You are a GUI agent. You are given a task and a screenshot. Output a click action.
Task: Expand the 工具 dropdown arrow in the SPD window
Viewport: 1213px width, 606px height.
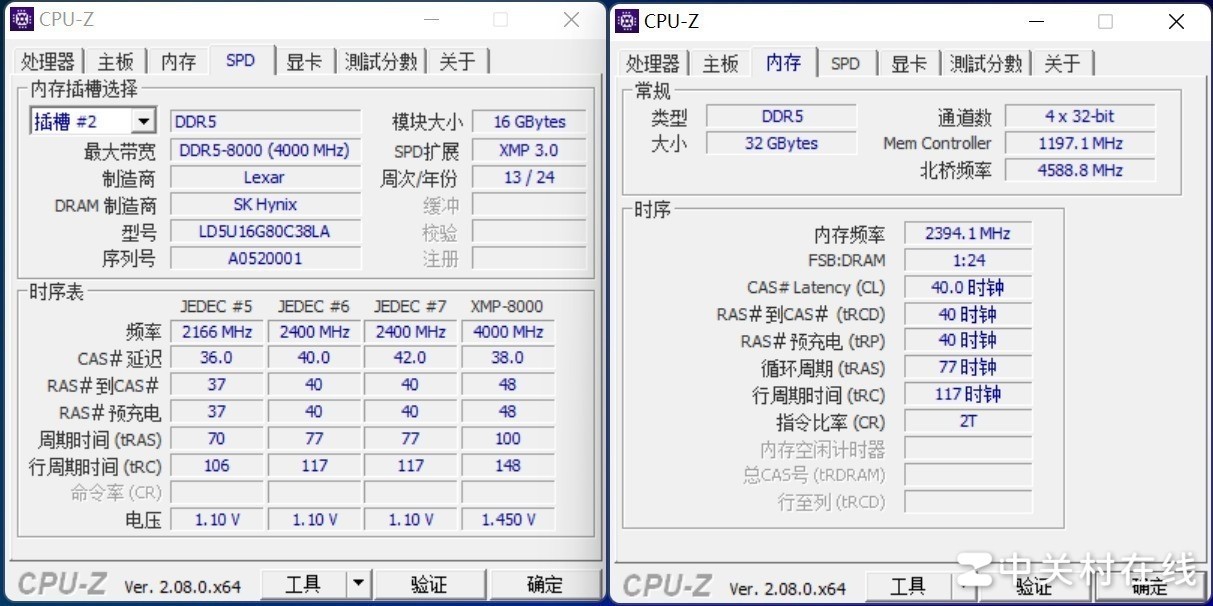357,583
